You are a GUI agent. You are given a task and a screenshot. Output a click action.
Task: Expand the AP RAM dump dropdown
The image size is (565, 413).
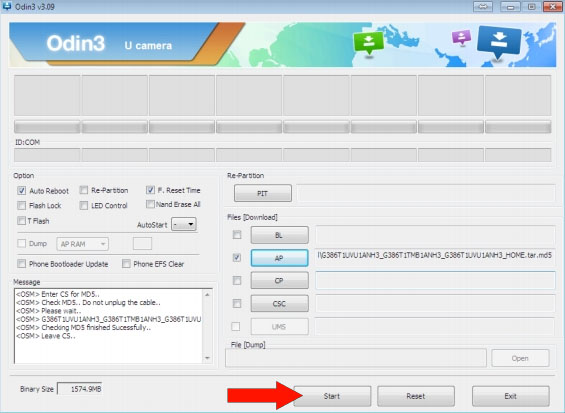(x=83, y=244)
